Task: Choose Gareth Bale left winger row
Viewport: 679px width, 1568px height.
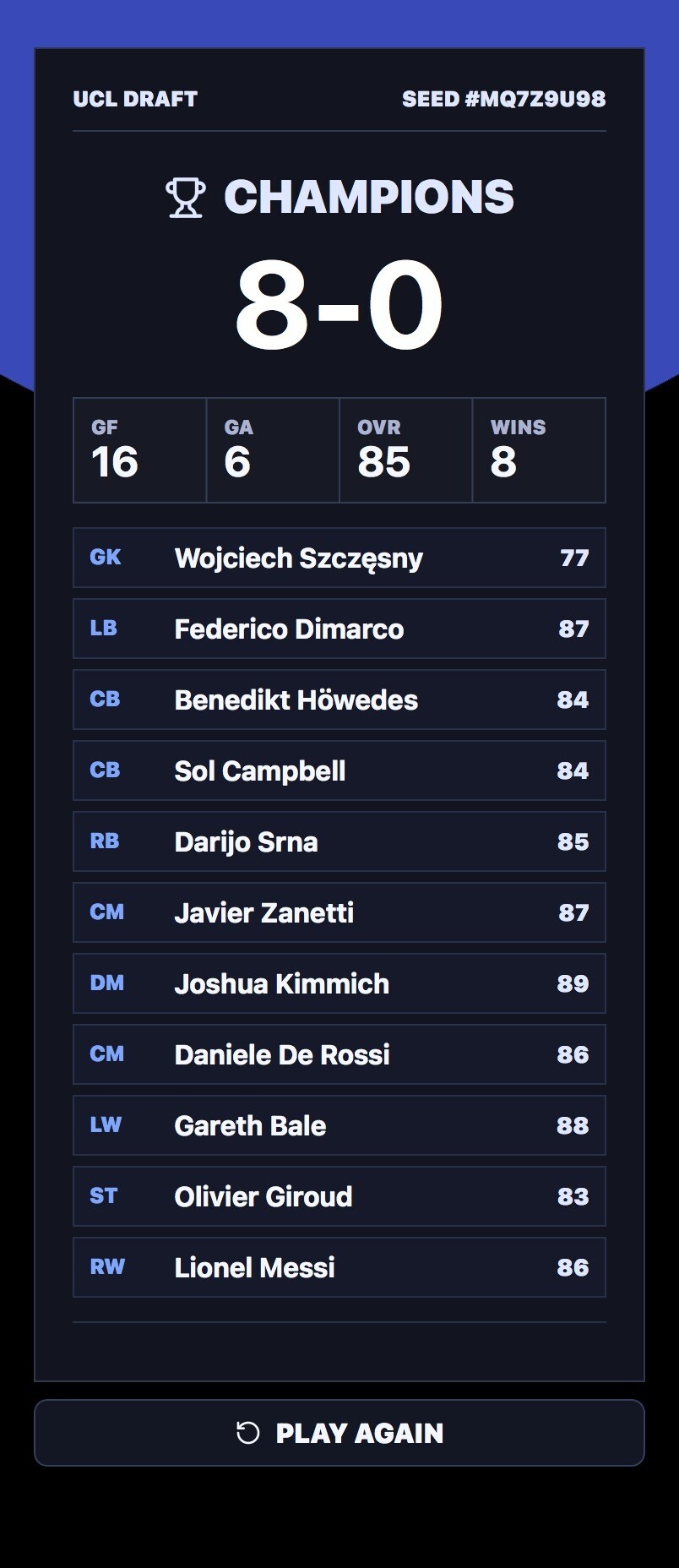Action: click(x=339, y=1125)
